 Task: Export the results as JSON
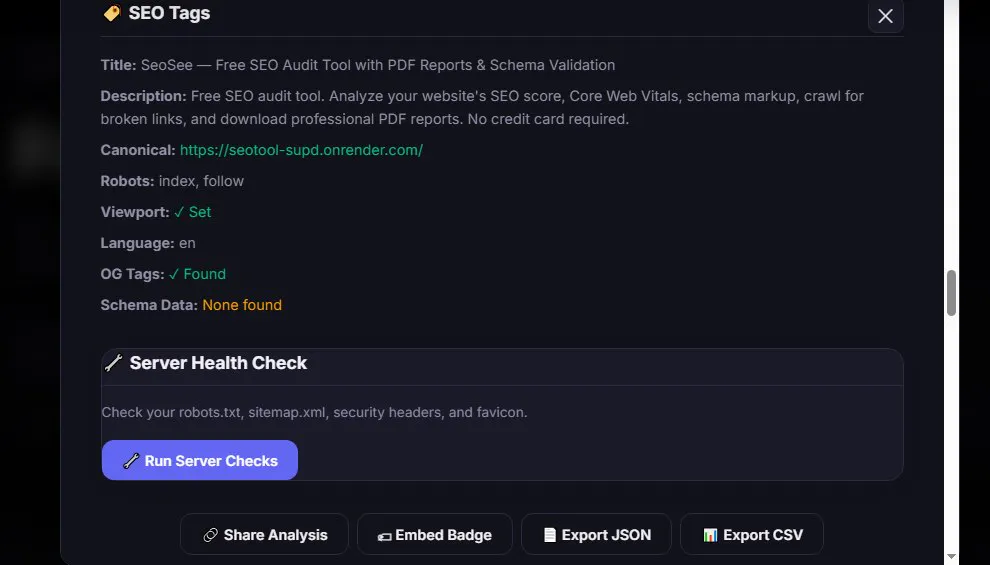(596, 535)
